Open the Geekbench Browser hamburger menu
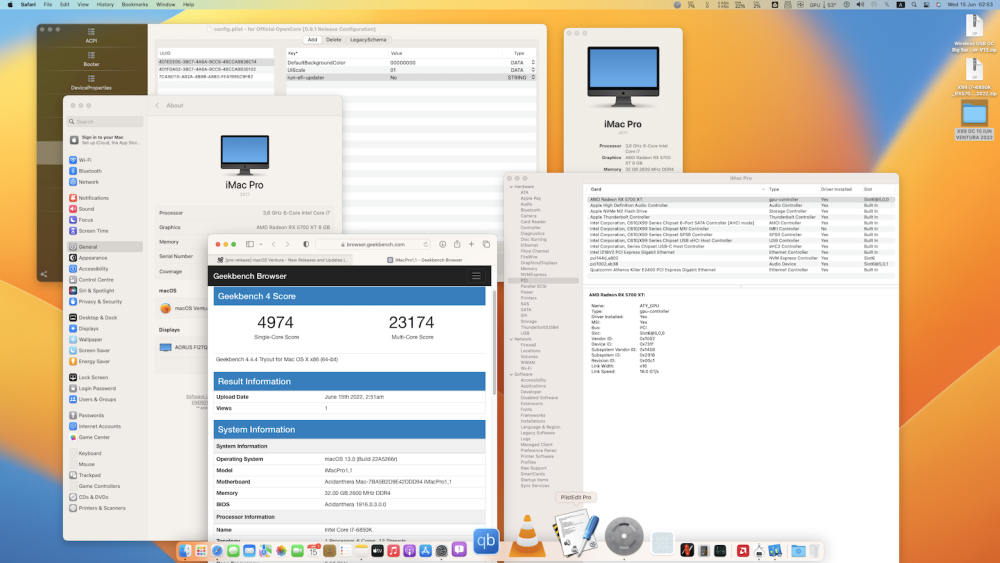1000x563 pixels. coord(476,276)
